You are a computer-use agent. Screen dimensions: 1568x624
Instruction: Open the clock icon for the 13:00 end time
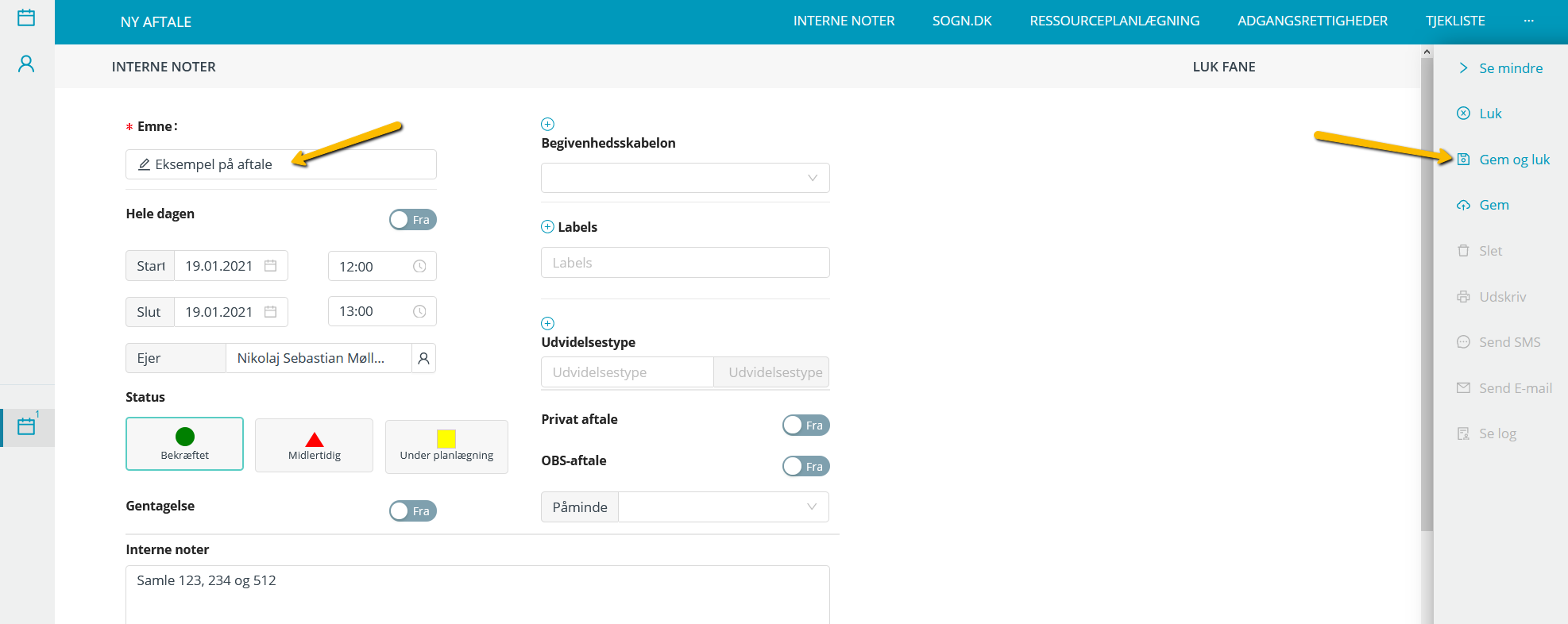pos(419,311)
